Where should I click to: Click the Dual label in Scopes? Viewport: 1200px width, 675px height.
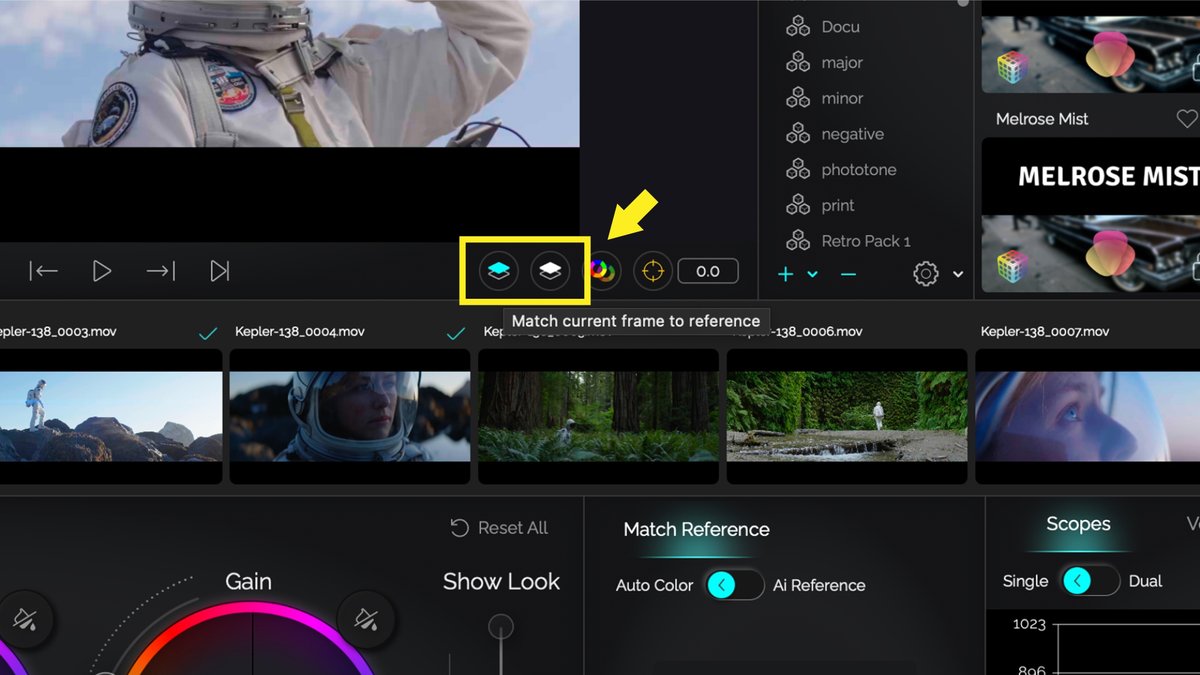(1145, 581)
